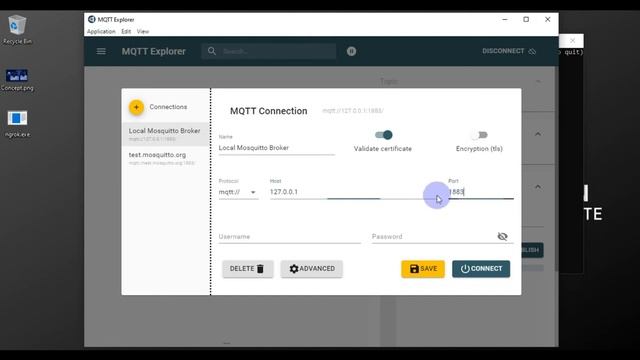Viewport: 640px width, 360px height.
Task: Collapse the Topic panel chevron
Action: (538, 81)
